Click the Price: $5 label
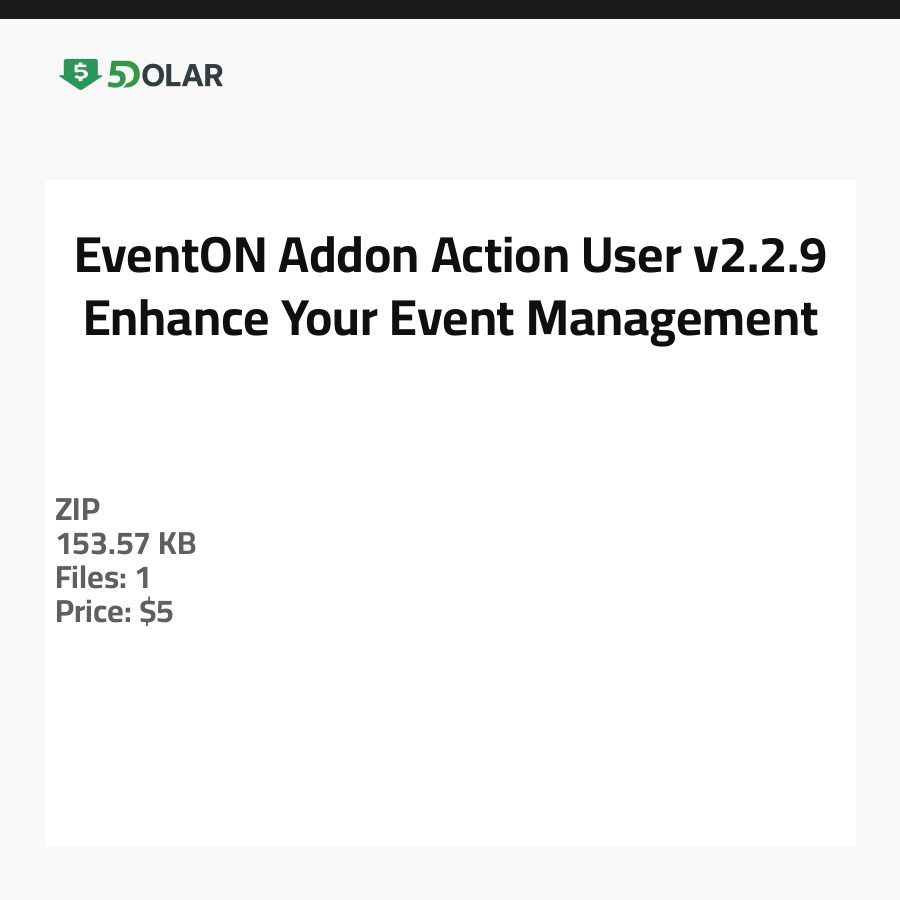900x900 pixels. (x=114, y=612)
